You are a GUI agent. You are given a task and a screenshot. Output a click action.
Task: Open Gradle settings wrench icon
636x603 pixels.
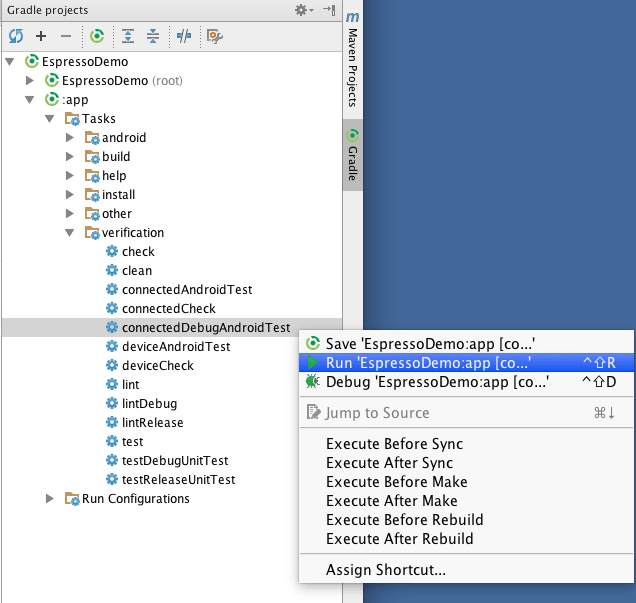point(215,36)
